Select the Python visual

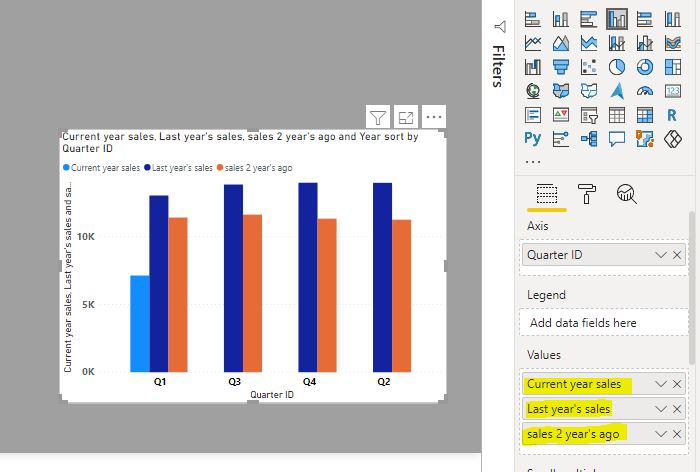[x=533, y=139]
